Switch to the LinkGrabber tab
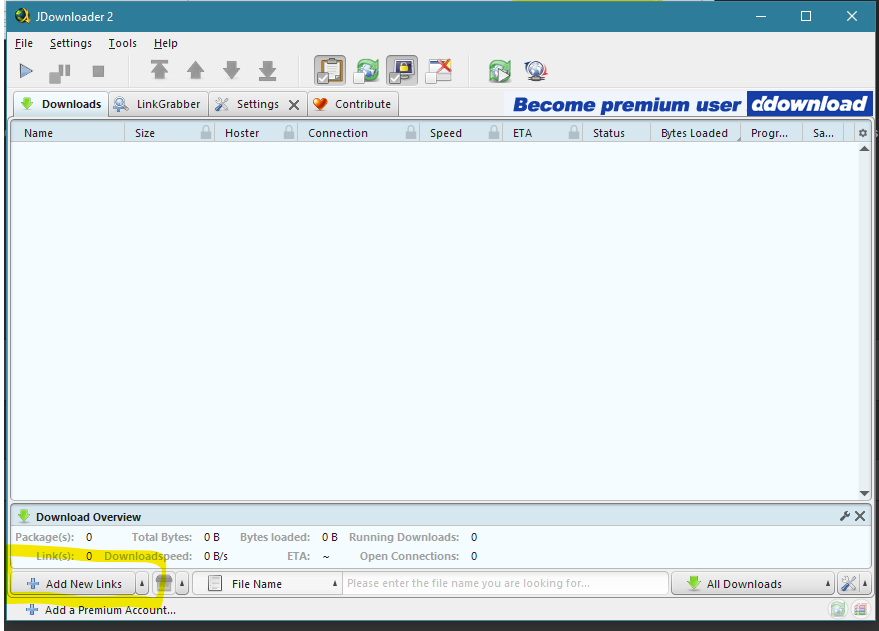 [158, 104]
